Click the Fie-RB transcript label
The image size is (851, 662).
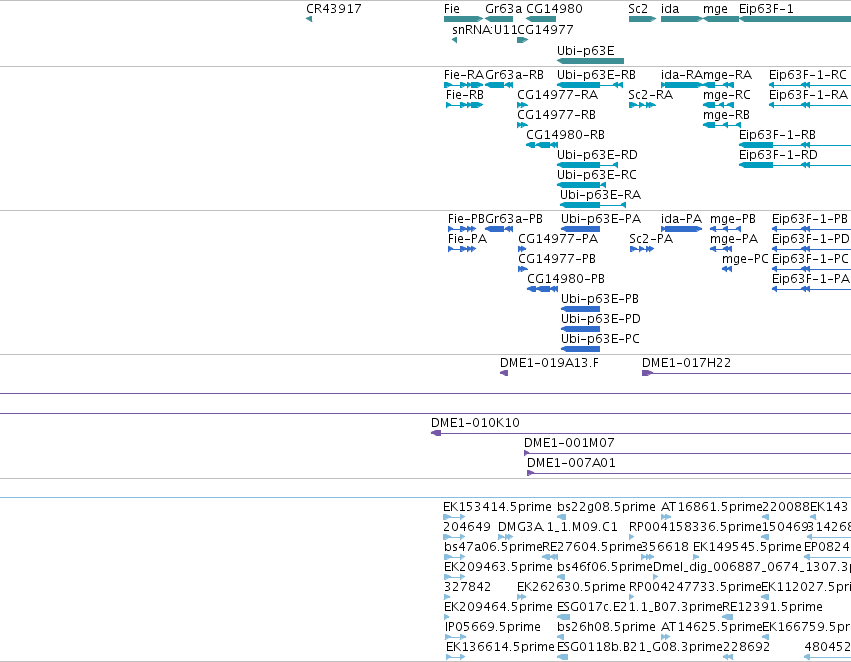465,95
